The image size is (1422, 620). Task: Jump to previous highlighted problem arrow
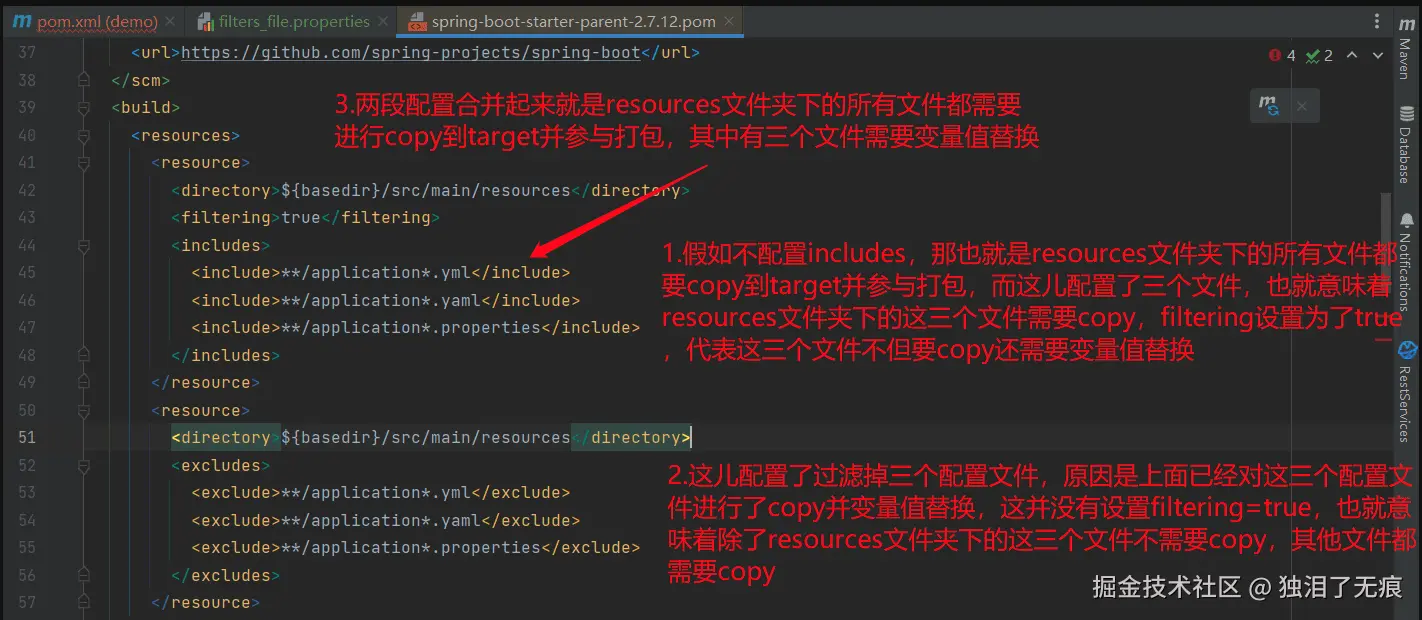(x=1352, y=55)
